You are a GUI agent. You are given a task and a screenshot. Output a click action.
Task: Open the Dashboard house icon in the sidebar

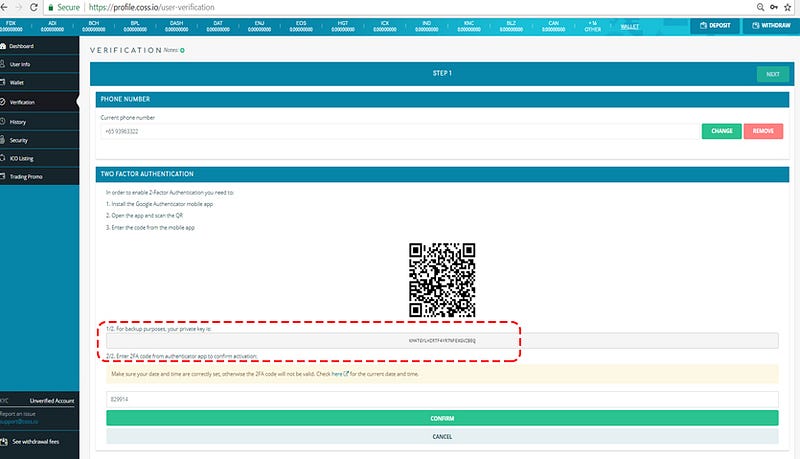(x=3, y=46)
